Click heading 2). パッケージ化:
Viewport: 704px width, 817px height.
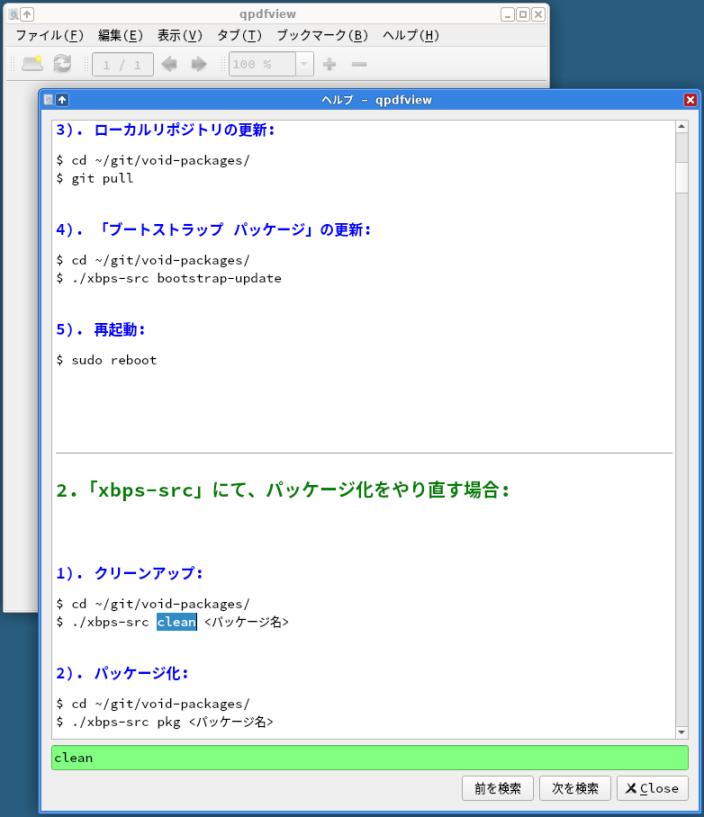click(x=122, y=673)
